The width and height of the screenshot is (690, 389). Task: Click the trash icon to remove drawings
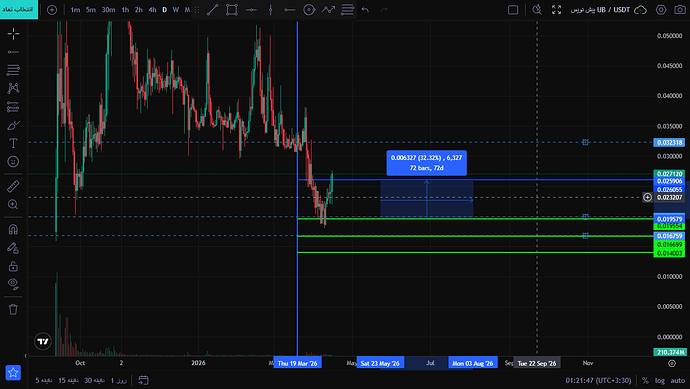(13, 309)
